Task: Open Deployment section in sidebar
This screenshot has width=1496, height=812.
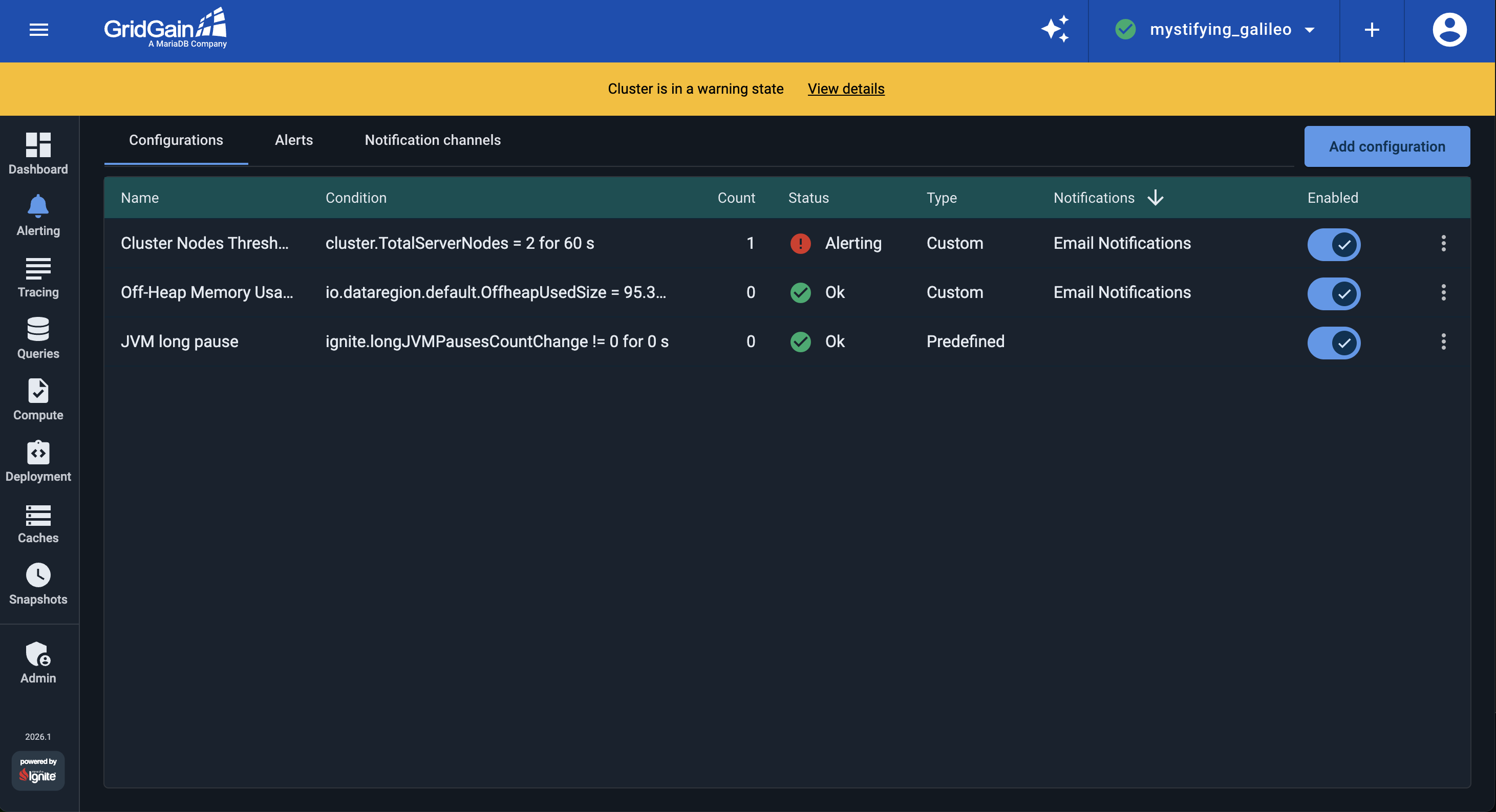Action: point(38,461)
